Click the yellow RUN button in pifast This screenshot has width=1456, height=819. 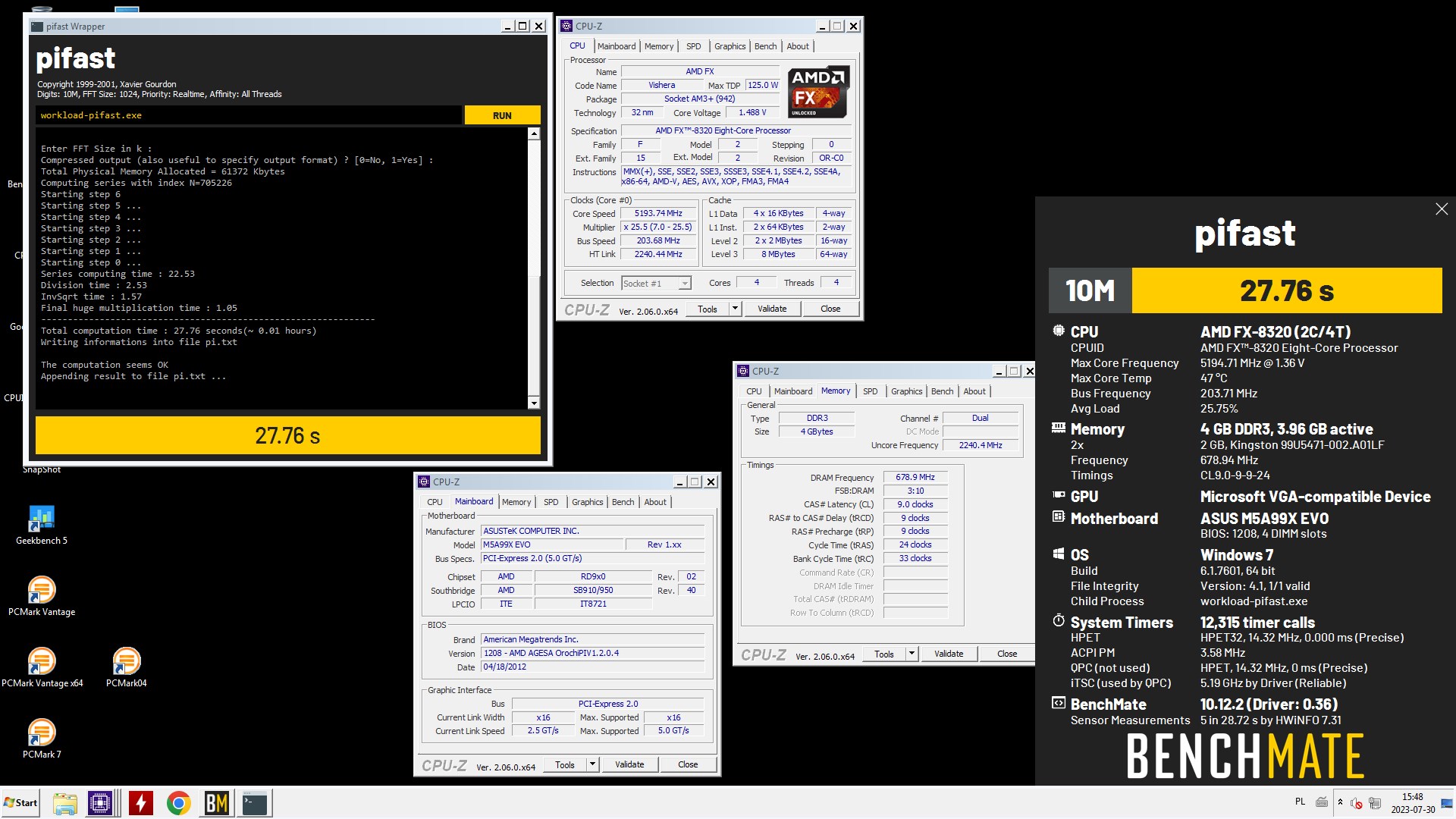502,115
